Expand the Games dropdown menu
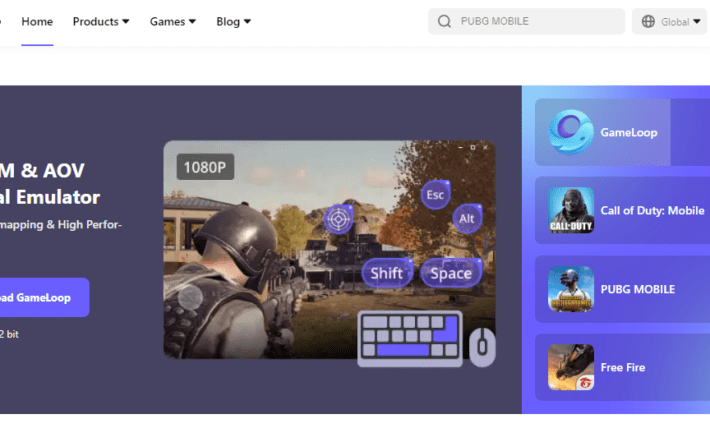Viewport: 710px width, 428px height. point(173,21)
